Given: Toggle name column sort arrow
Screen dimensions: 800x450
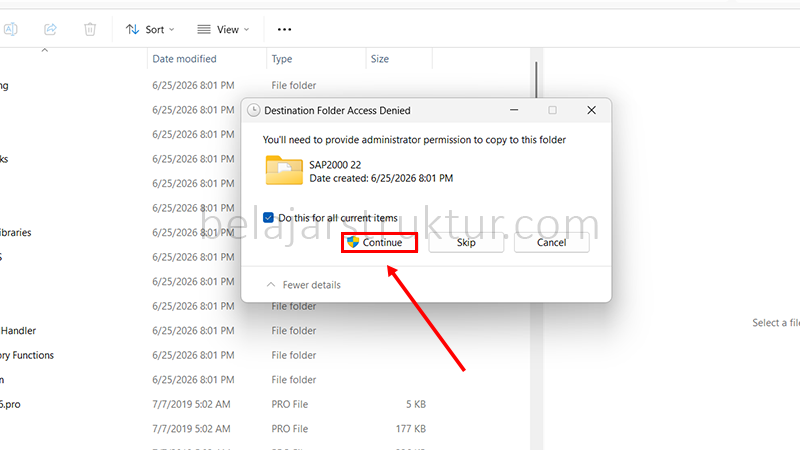Looking at the screenshot, I should click(45, 50).
